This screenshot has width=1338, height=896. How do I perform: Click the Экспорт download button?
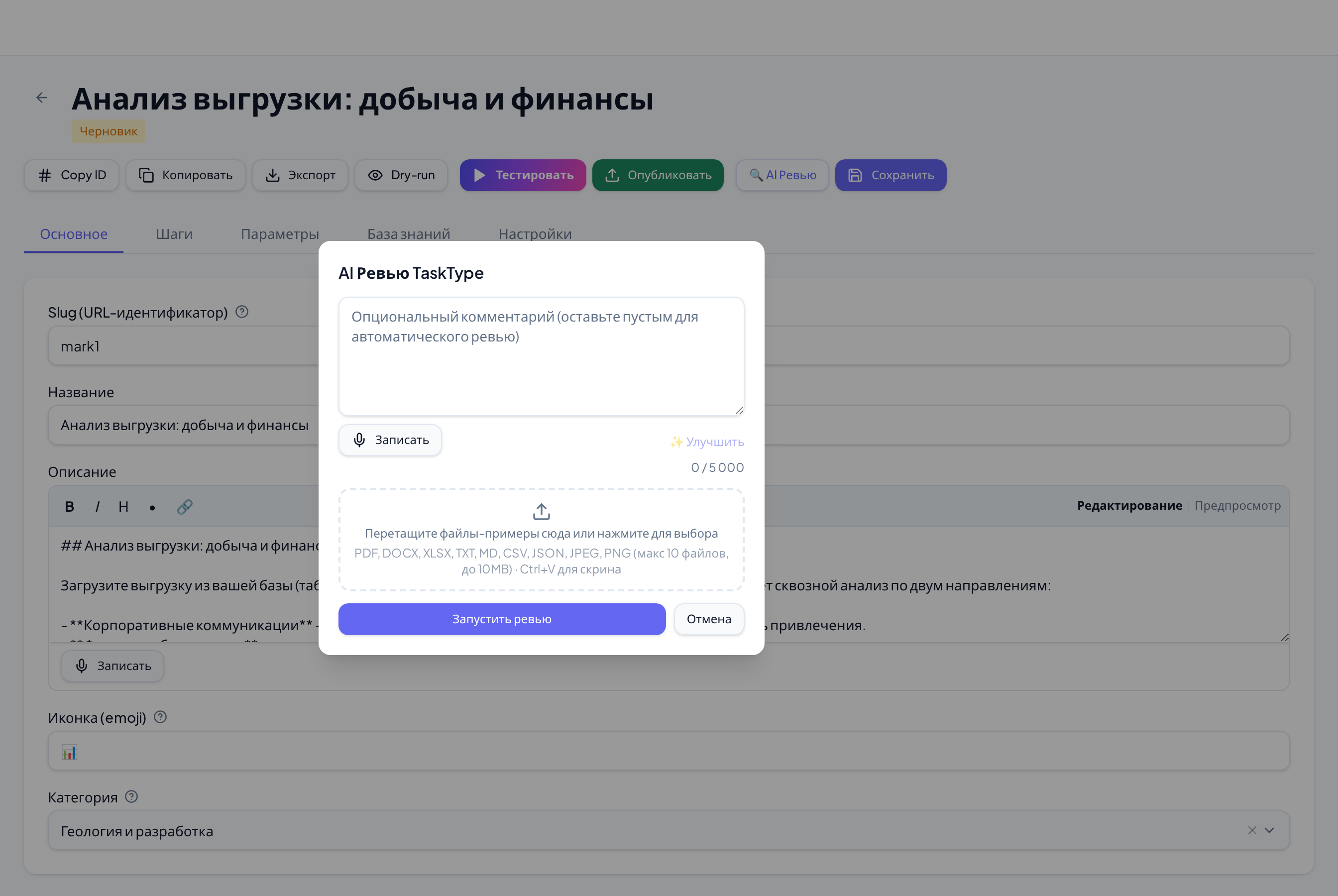(301, 175)
